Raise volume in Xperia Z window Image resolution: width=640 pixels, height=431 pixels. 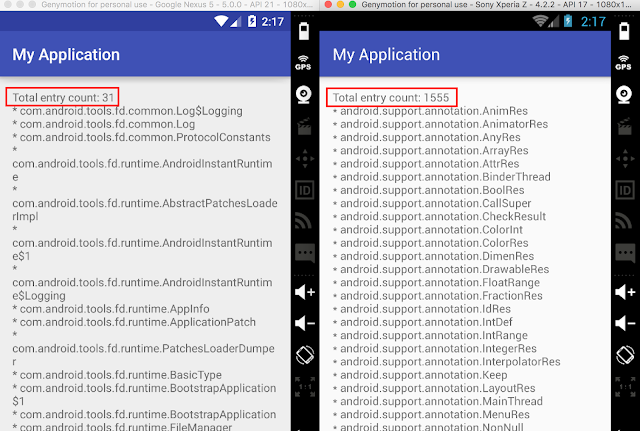[x=625, y=292]
